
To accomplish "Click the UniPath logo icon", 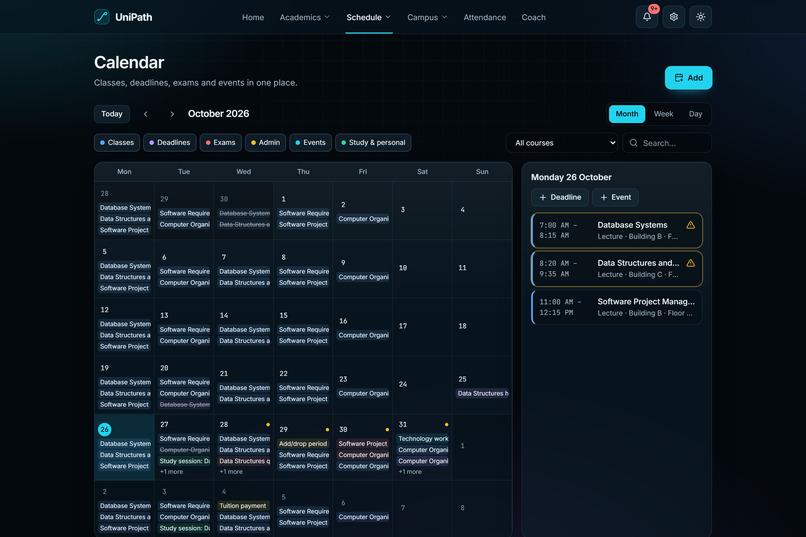I will (102, 17).
